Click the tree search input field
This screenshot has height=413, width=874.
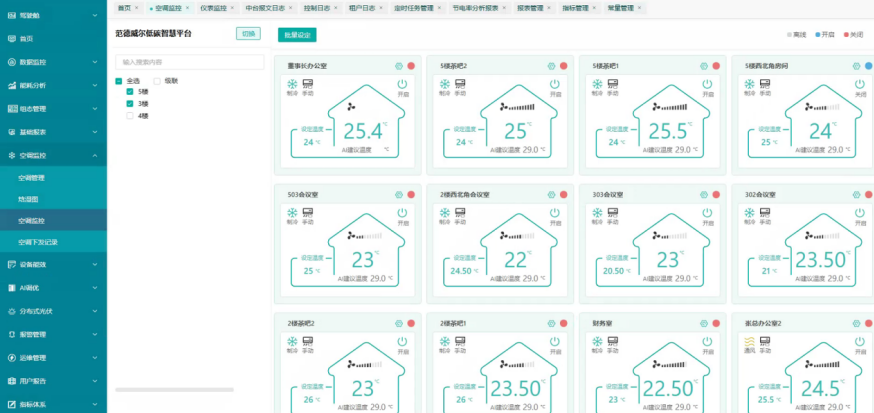[190, 62]
